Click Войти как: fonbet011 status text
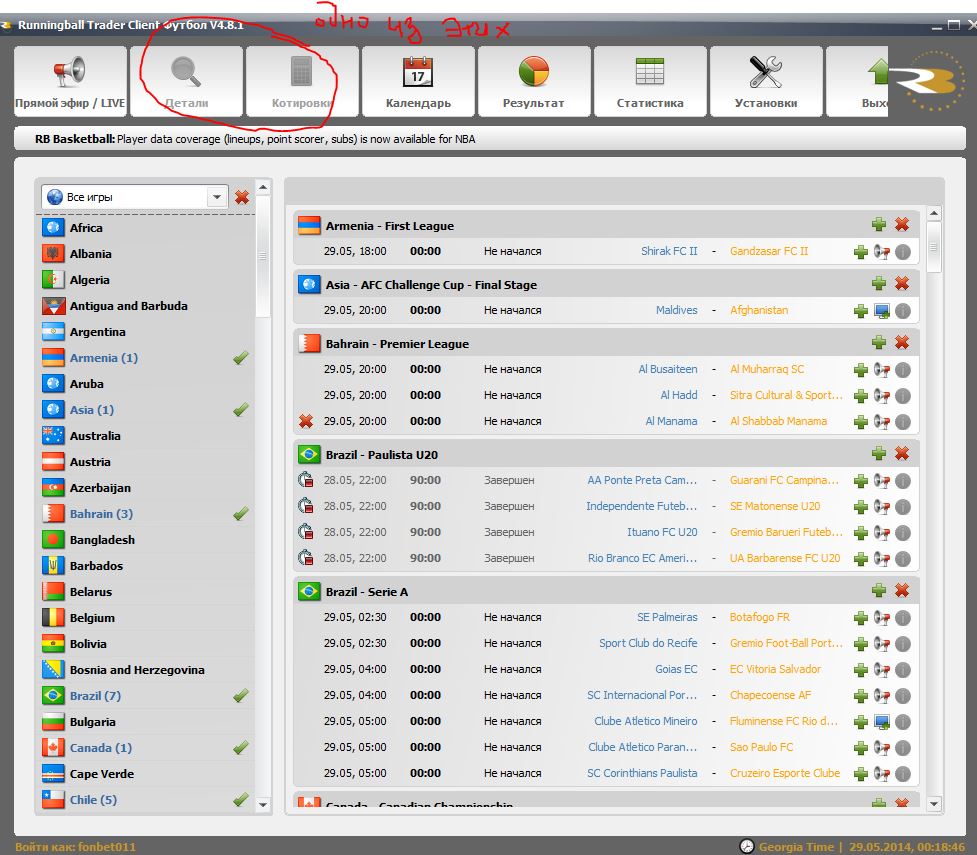Viewport: 977px width, 855px height. tap(75, 847)
